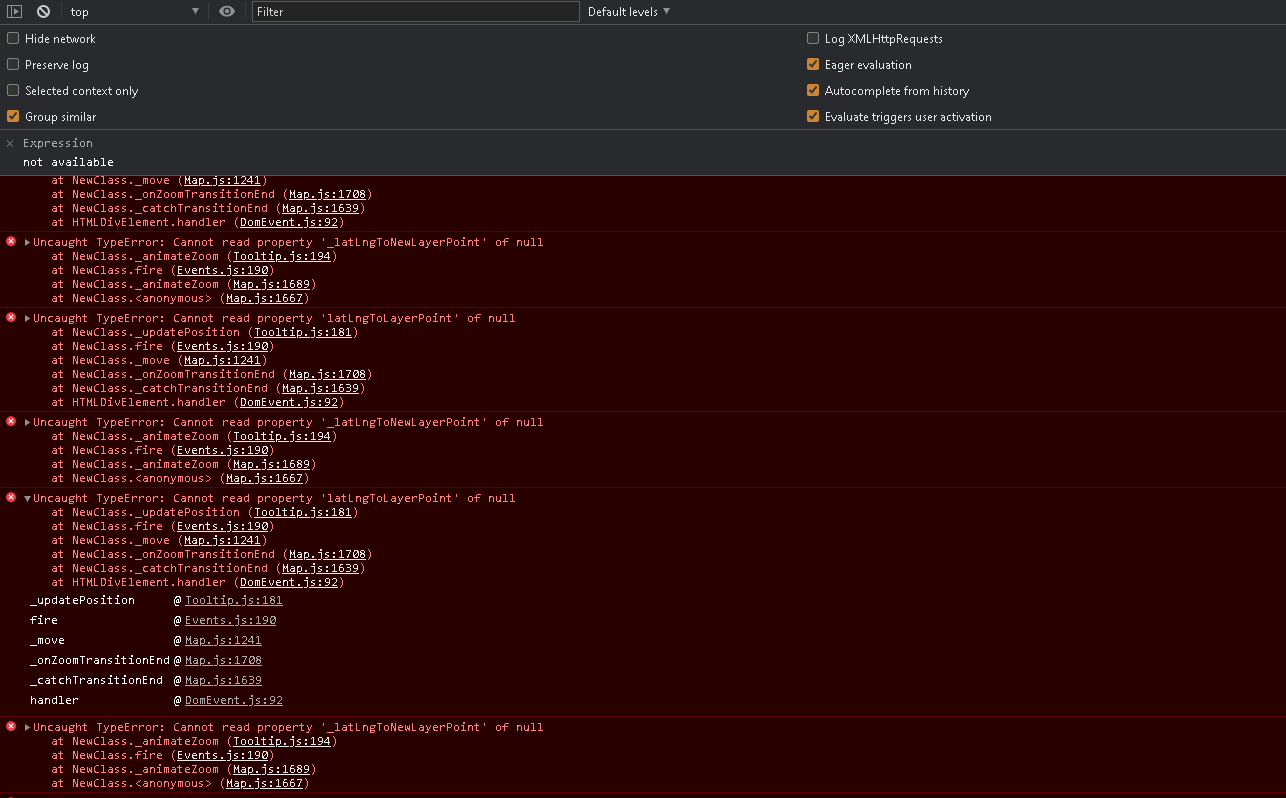Expand the first collapsed TypeError message
The image size is (1286, 798).
26,241
